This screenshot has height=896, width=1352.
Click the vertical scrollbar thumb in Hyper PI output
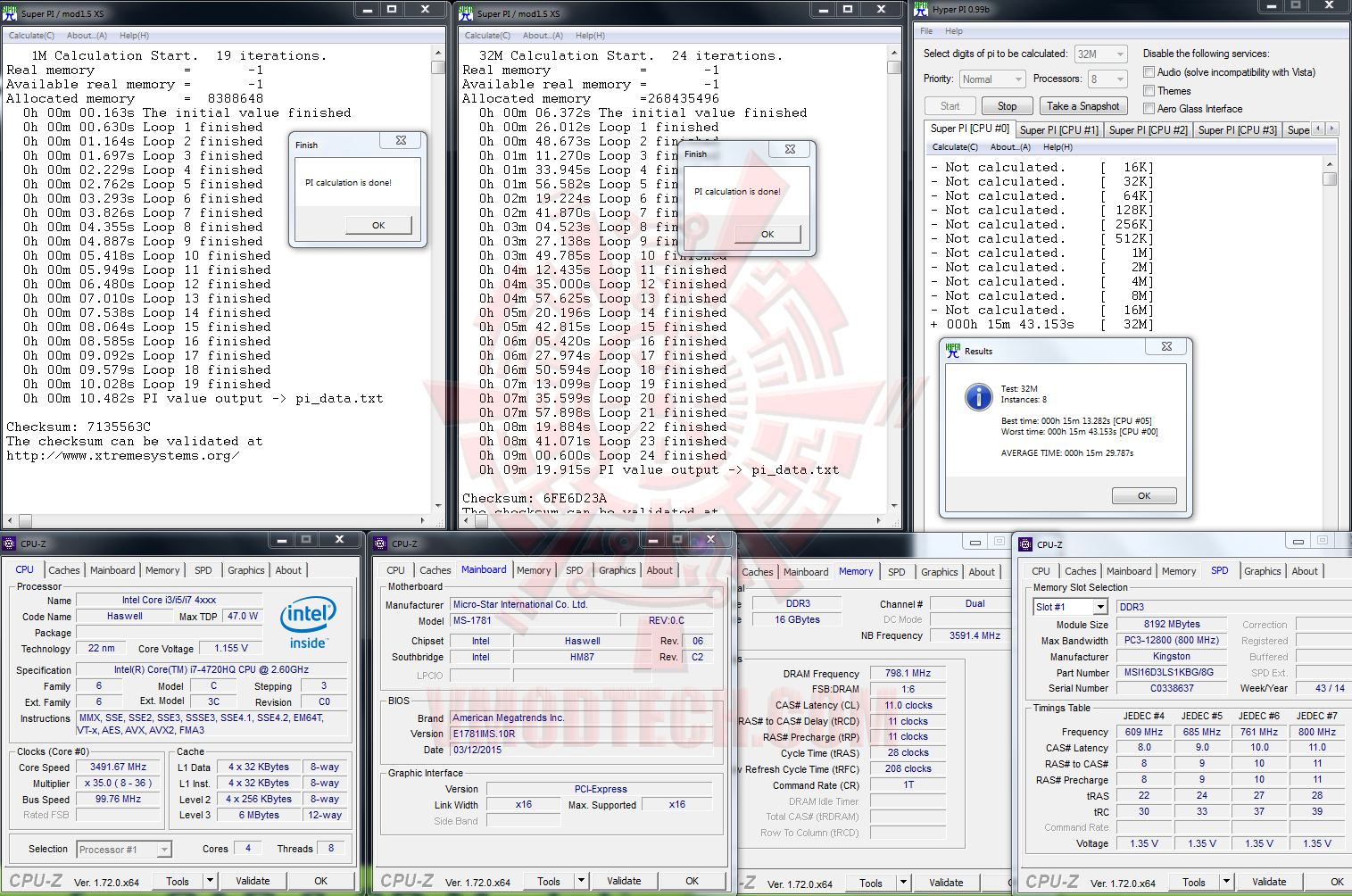[1330, 178]
